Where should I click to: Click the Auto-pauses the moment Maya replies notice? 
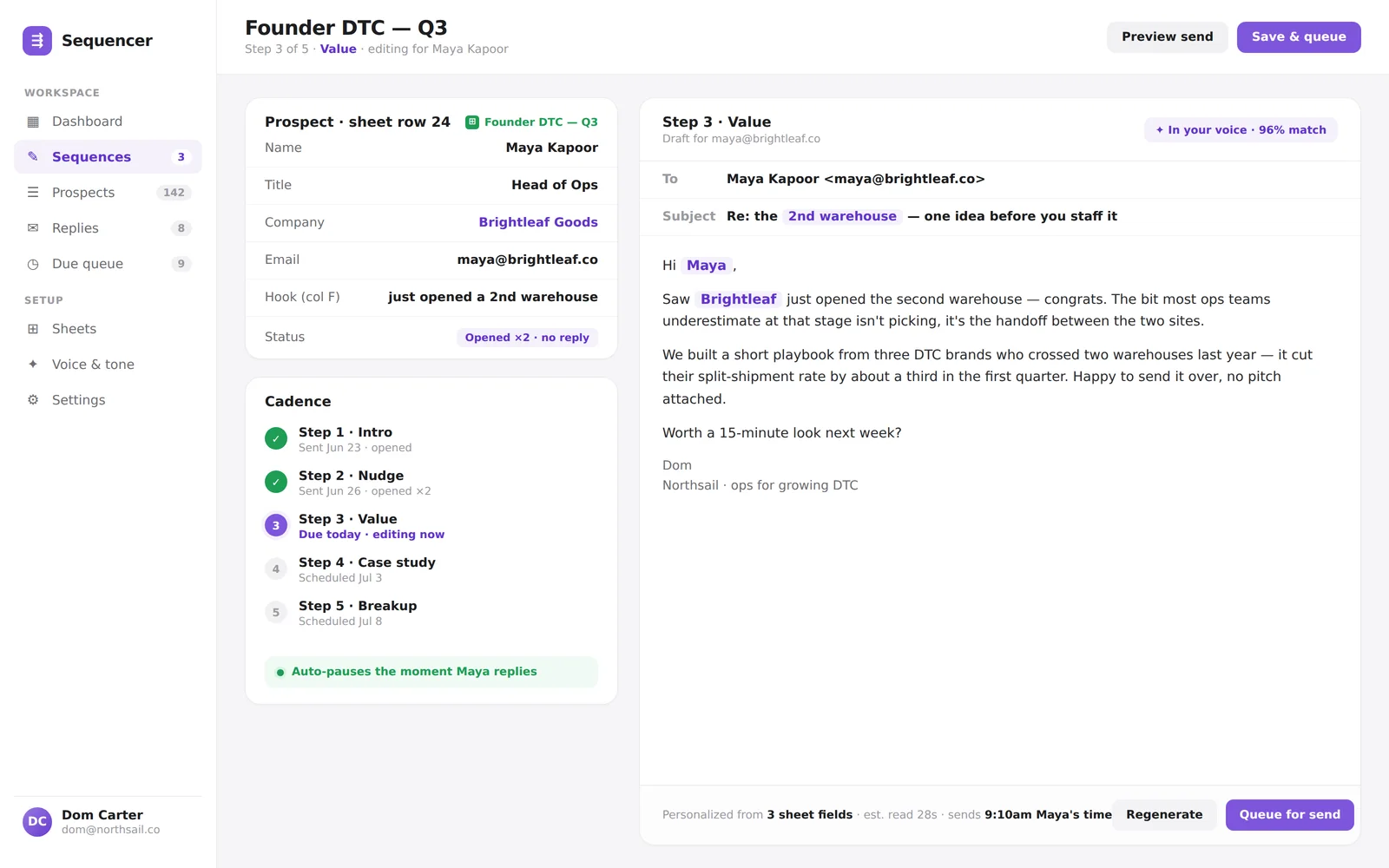(431, 672)
